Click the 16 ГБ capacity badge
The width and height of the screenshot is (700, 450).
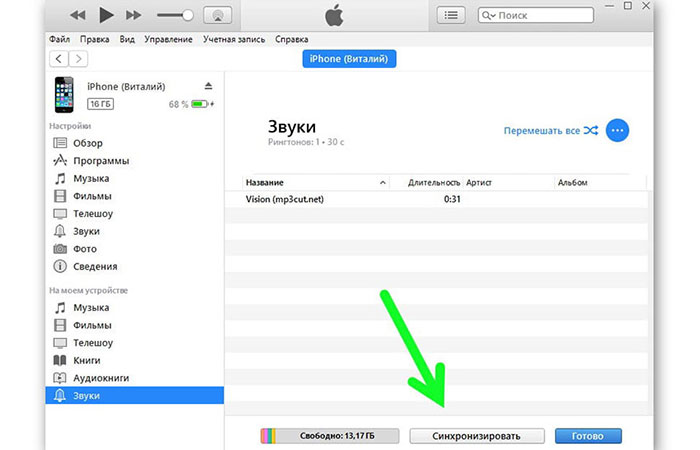click(x=100, y=104)
